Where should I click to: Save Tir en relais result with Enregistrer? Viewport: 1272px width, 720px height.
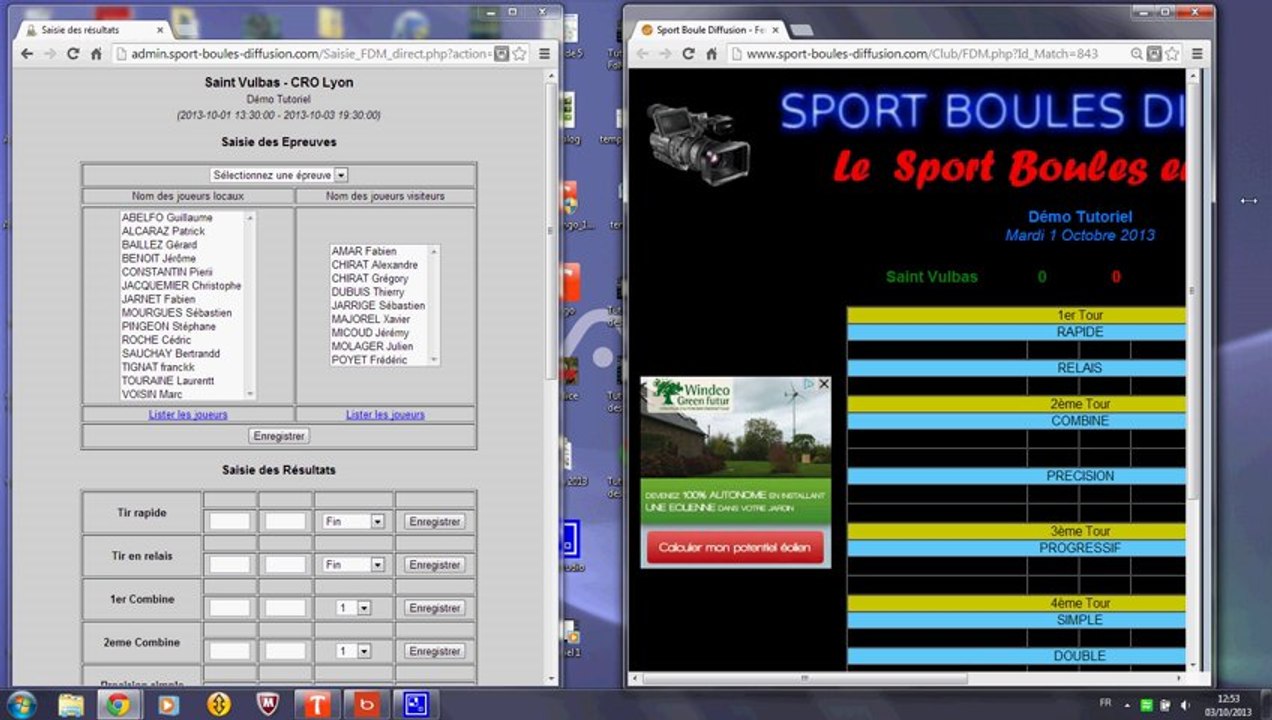point(435,565)
